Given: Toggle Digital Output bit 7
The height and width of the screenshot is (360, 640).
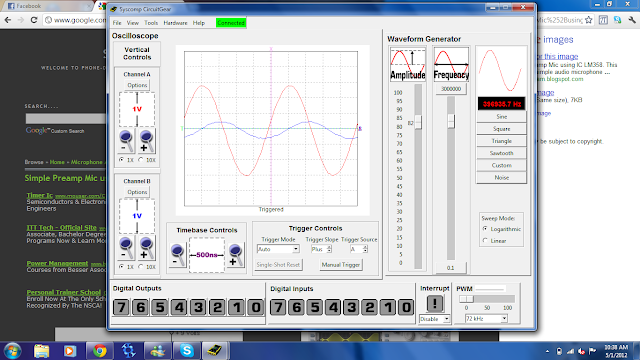Looking at the screenshot, I should click(x=121, y=307).
